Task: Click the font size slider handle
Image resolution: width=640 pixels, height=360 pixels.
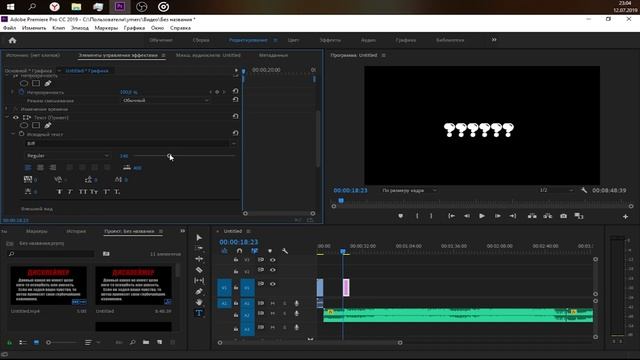Action: coord(169,156)
